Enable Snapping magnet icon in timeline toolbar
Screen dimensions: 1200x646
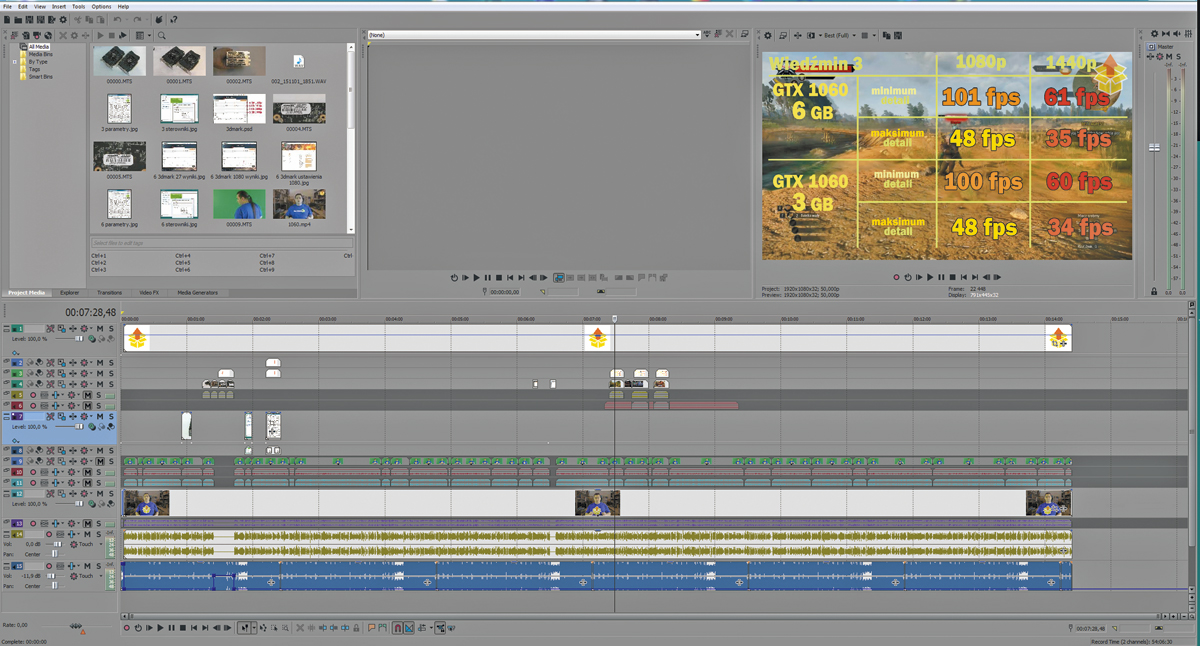tap(397, 628)
